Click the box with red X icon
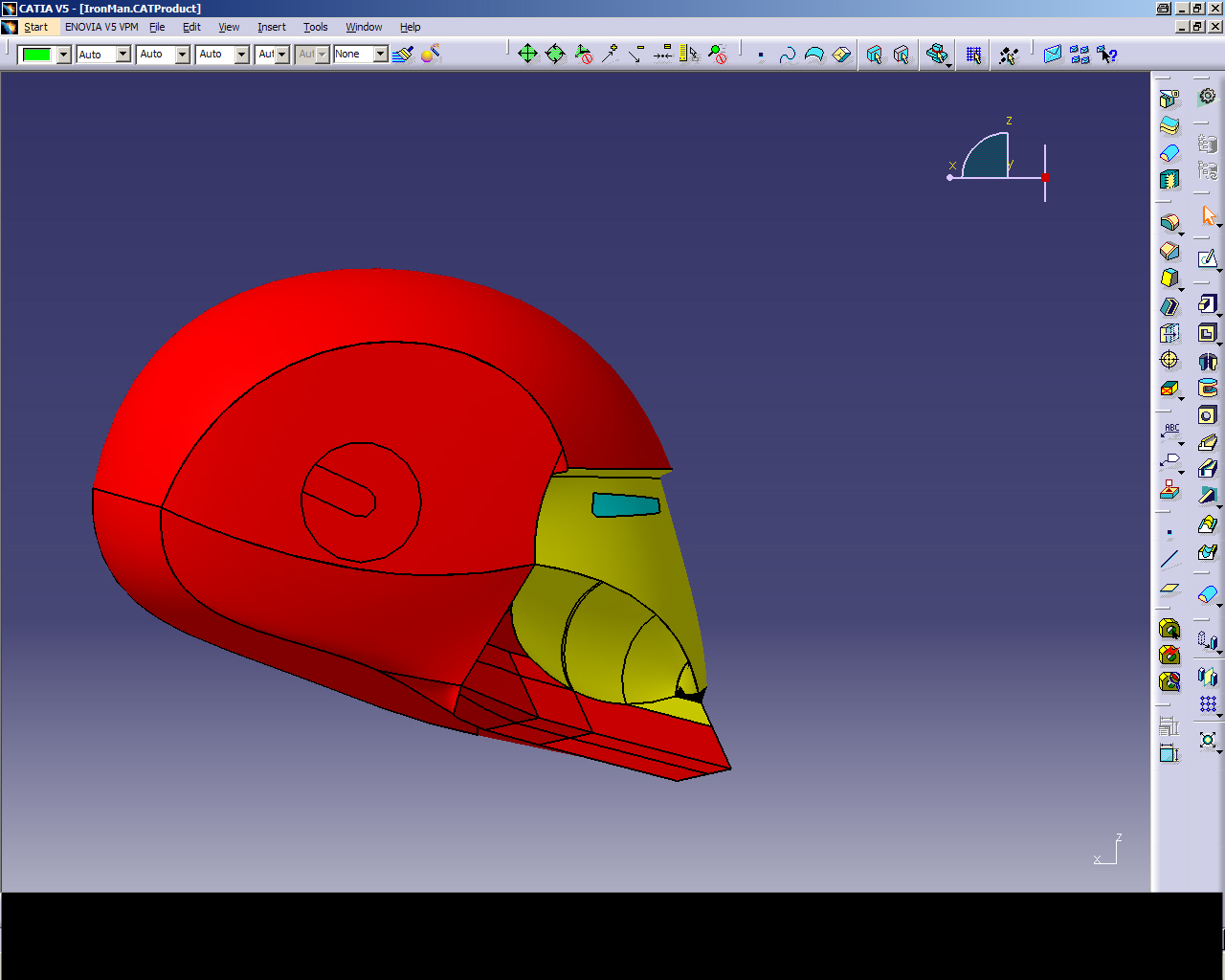 click(1169, 388)
